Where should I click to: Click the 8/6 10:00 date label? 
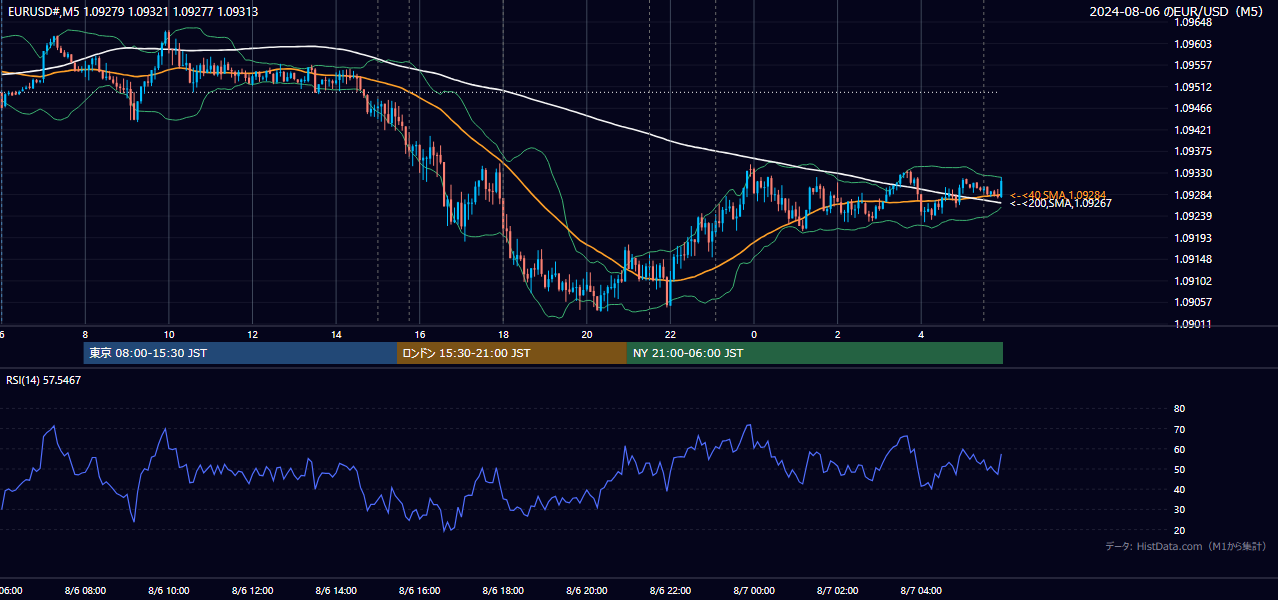click(169, 591)
